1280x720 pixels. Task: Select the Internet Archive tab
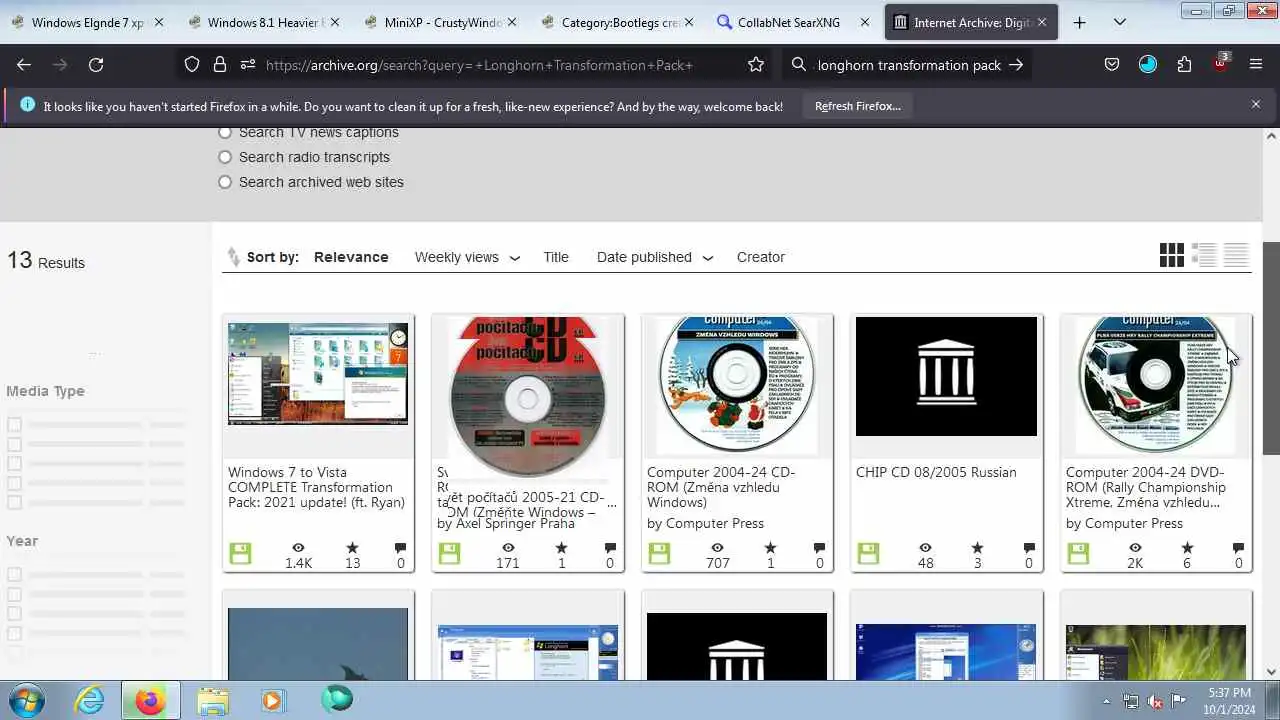972,22
